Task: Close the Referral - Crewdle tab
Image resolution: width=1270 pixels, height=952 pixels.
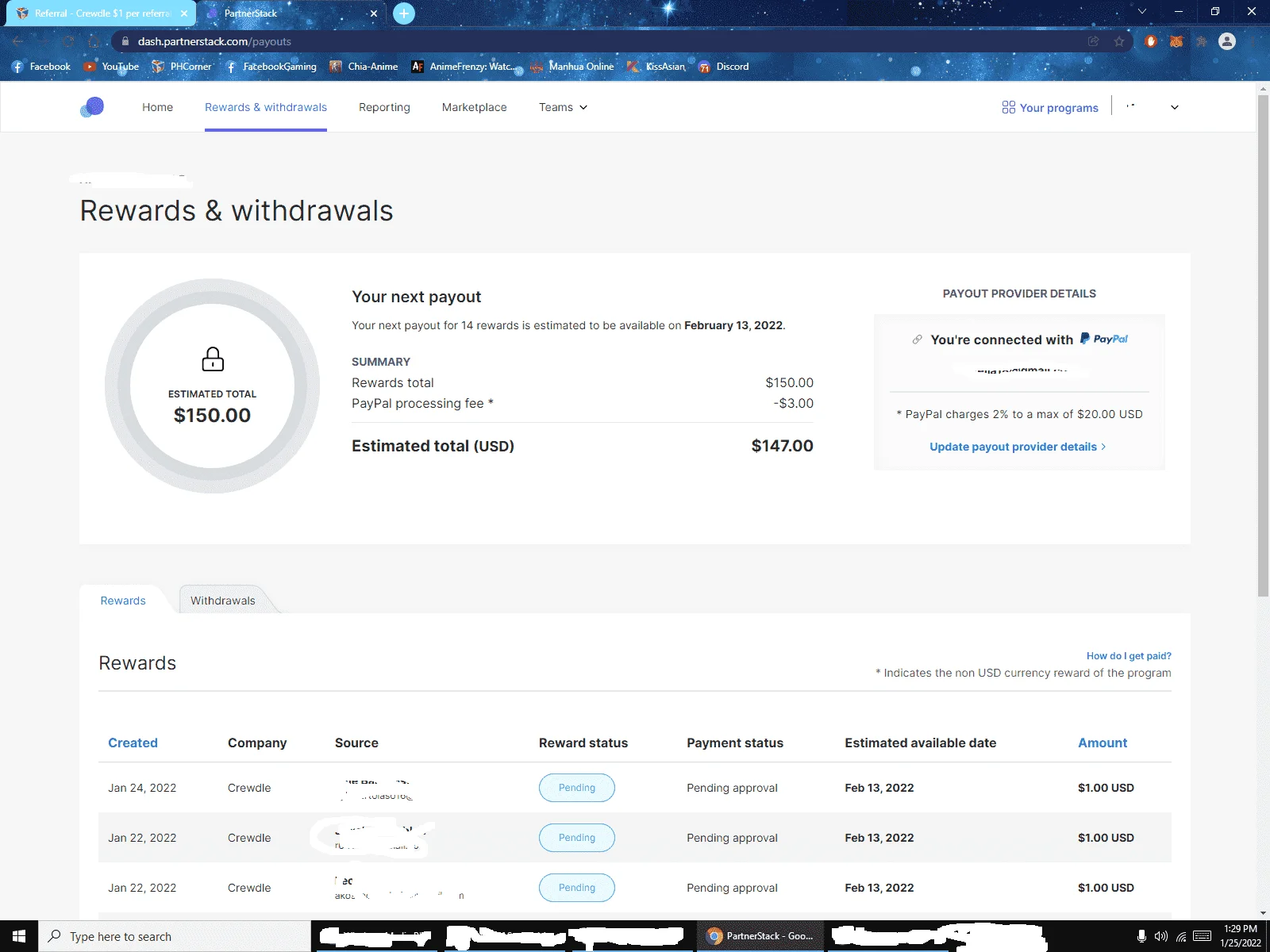Action: pos(184,13)
